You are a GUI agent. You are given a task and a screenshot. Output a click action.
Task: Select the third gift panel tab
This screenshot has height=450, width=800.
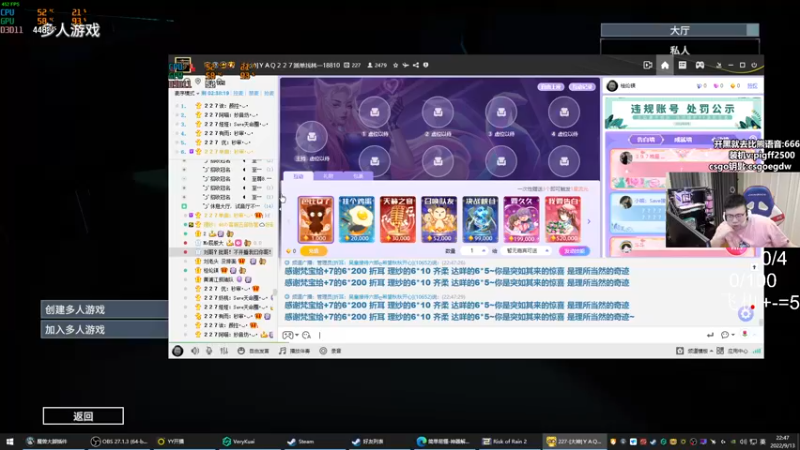(x=358, y=176)
